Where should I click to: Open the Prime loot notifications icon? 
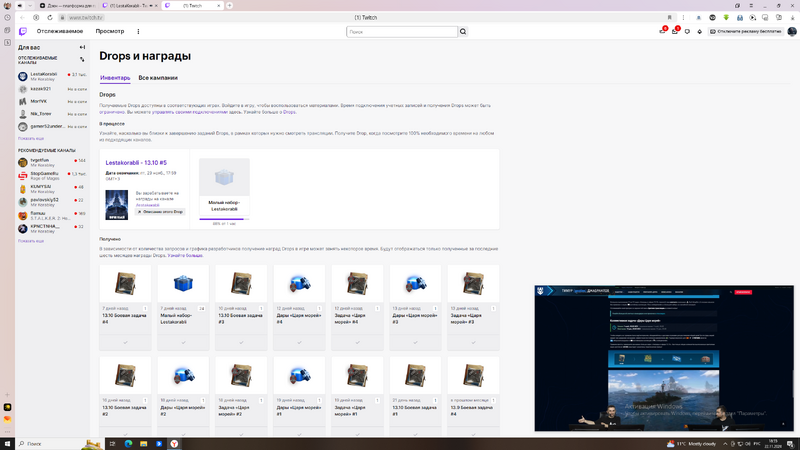[662, 31]
